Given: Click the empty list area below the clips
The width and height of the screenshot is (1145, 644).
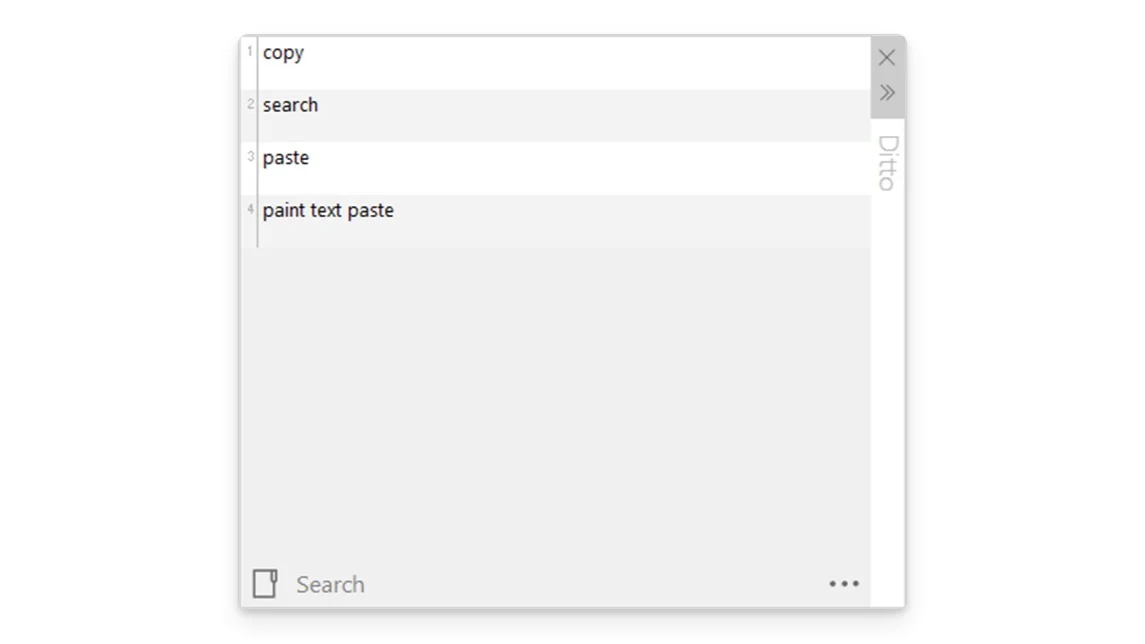Looking at the screenshot, I should click(x=555, y=400).
